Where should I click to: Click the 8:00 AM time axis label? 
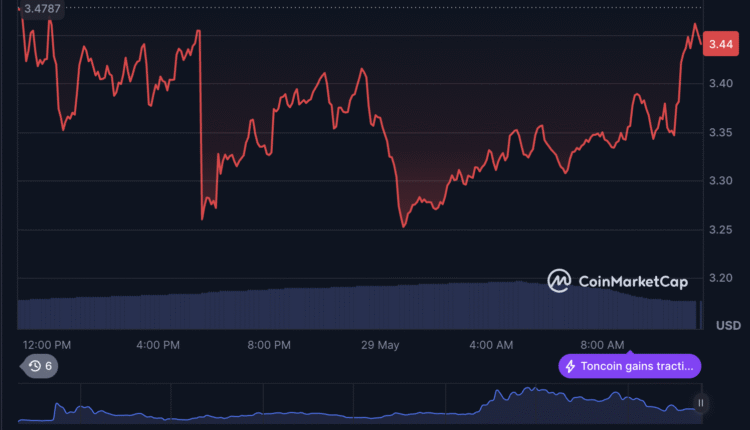tap(602, 345)
